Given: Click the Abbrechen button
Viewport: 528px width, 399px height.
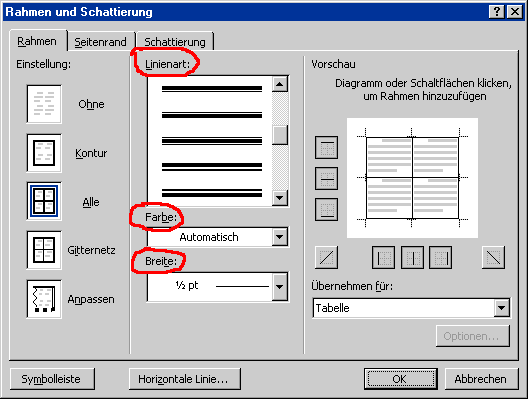Looking at the screenshot, I should pos(481,379).
